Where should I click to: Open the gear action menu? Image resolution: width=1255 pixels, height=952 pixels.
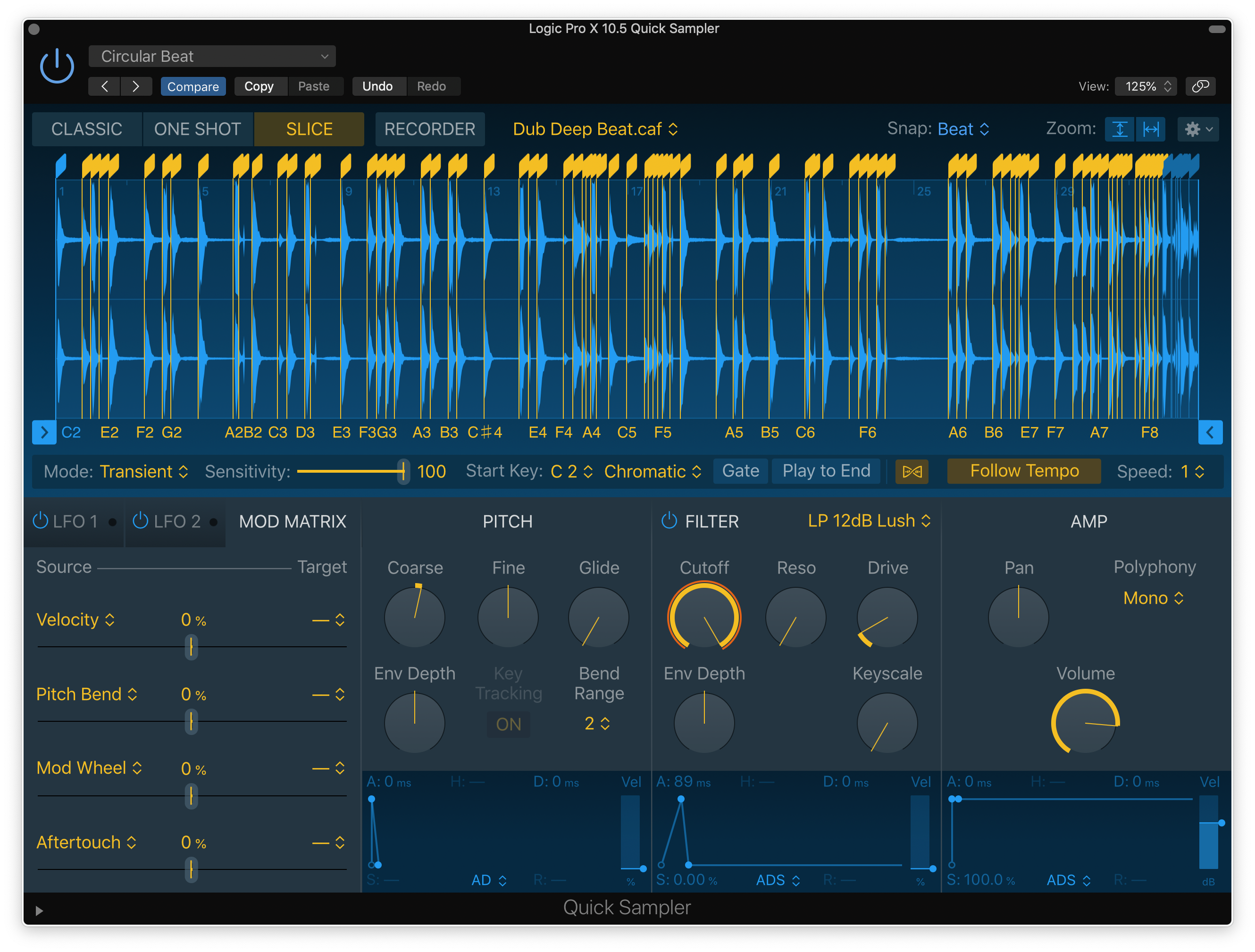pyautogui.click(x=1197, y=129)
